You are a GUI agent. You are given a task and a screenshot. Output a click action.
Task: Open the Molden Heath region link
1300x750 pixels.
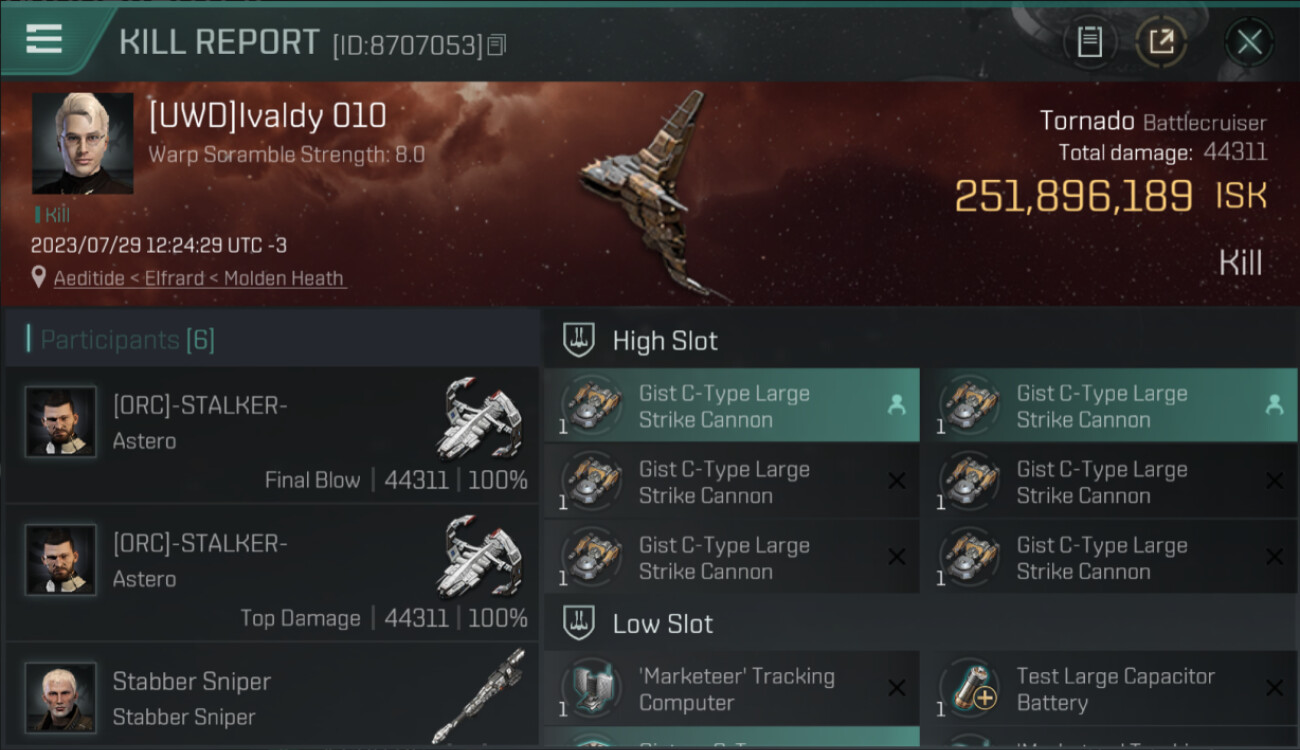[284, 278]
